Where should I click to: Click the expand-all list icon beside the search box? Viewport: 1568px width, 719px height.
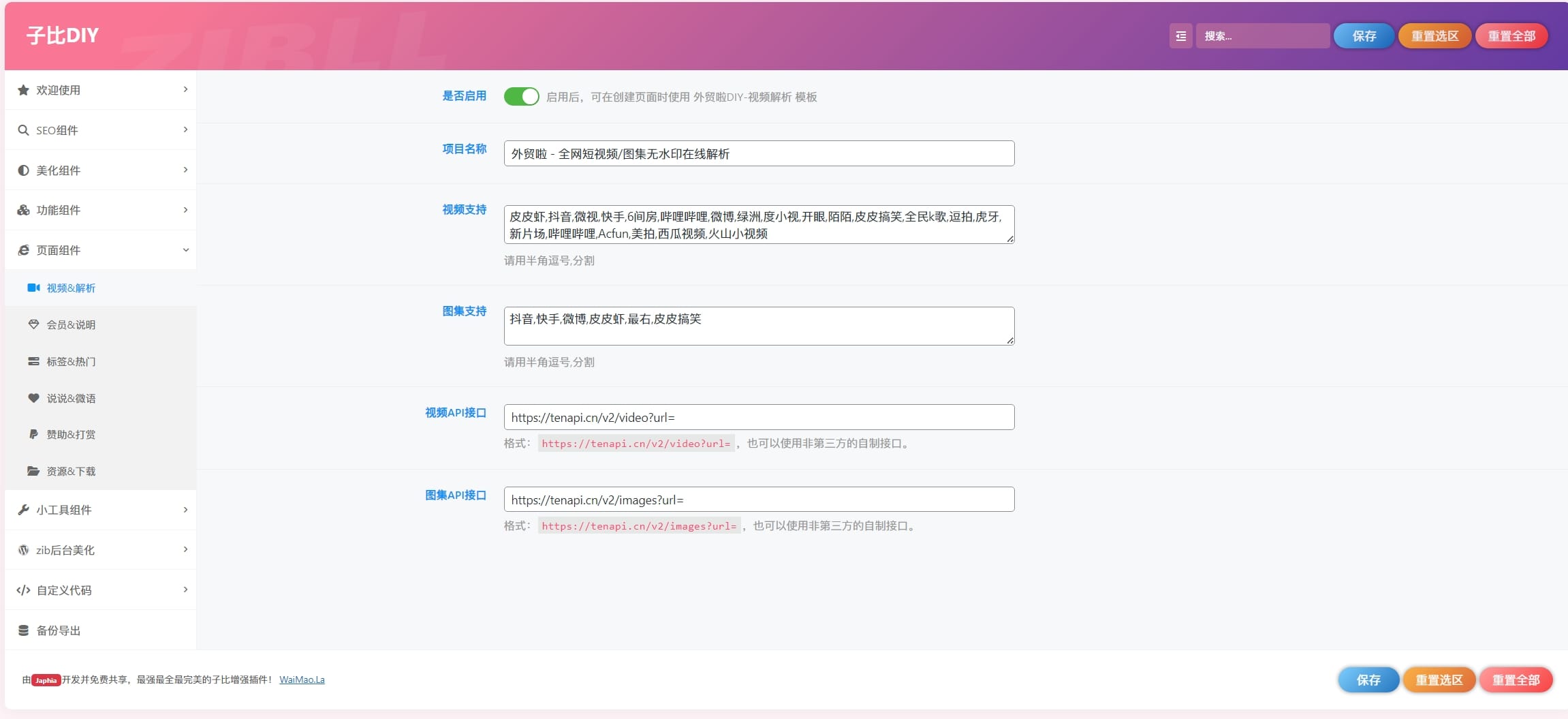1181,36
